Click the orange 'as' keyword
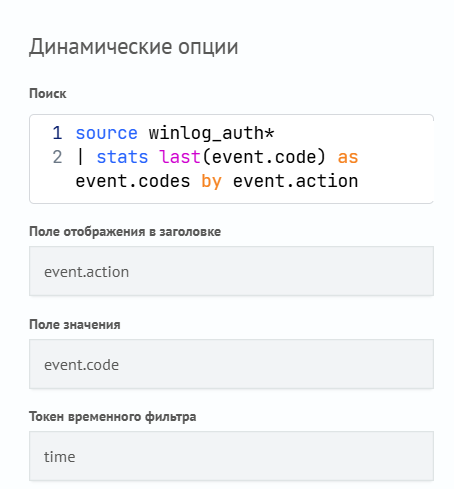This screenshot has height=489, width=454. (348, 157)
